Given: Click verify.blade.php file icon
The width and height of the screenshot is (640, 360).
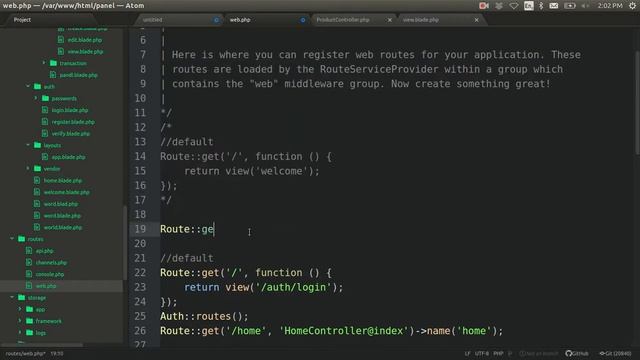Looking at the screenshot, I should pos(45,133).
